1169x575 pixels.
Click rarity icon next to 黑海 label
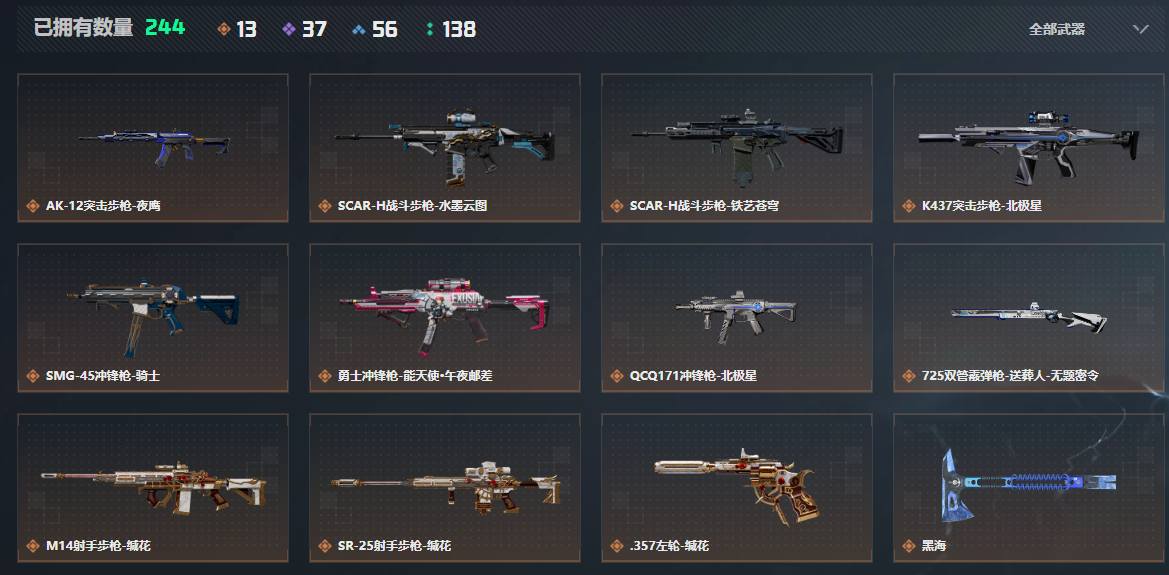point(909,546)
